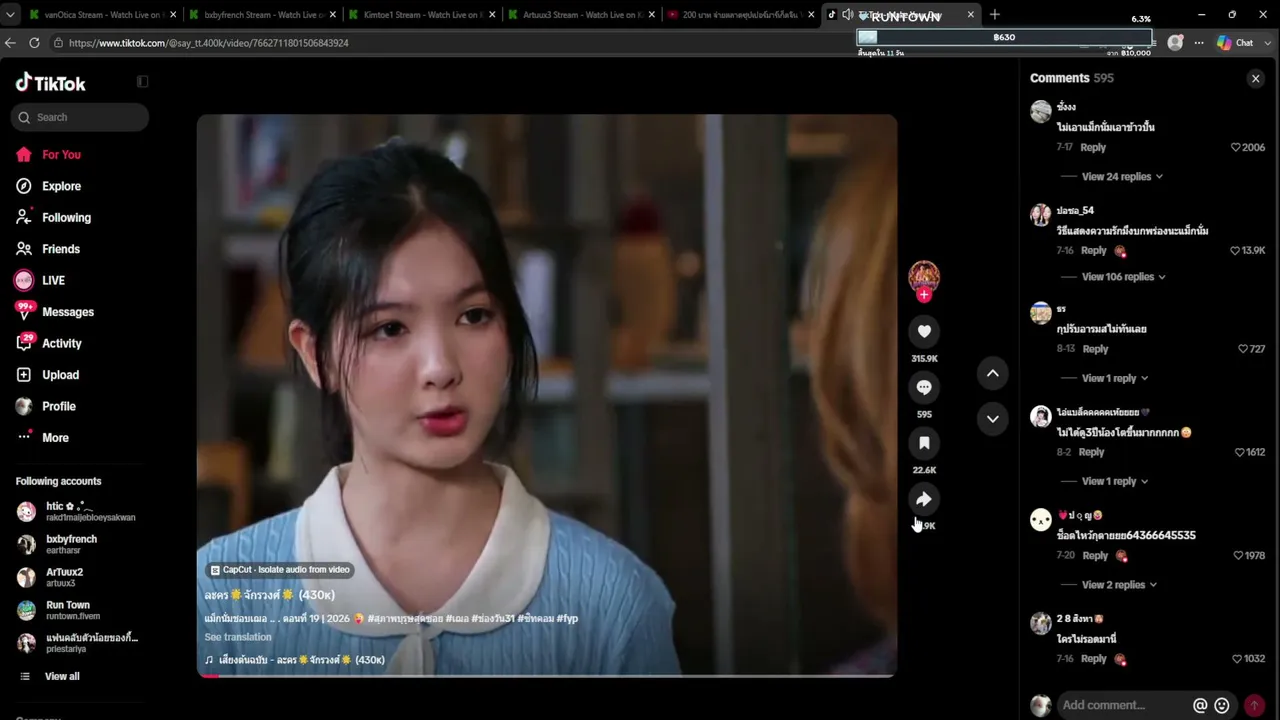
Task: Go to previous video with up arrow
Action: pyautogui.click(x=993, y=373)
